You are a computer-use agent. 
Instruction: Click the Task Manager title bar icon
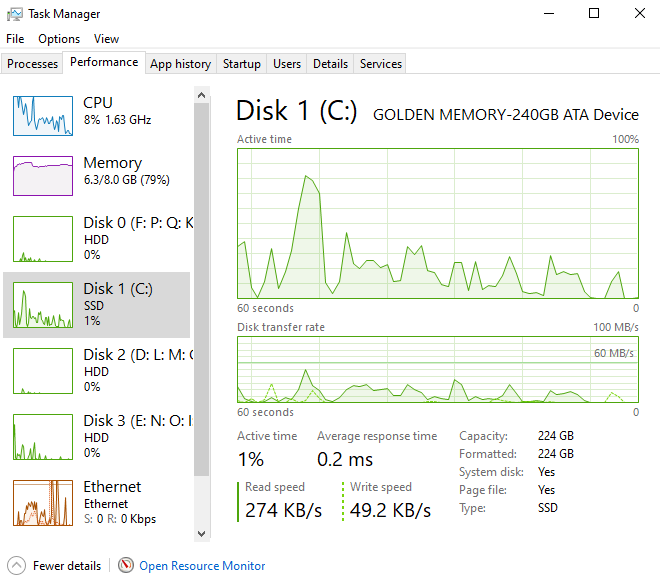[x=15, y=14]
